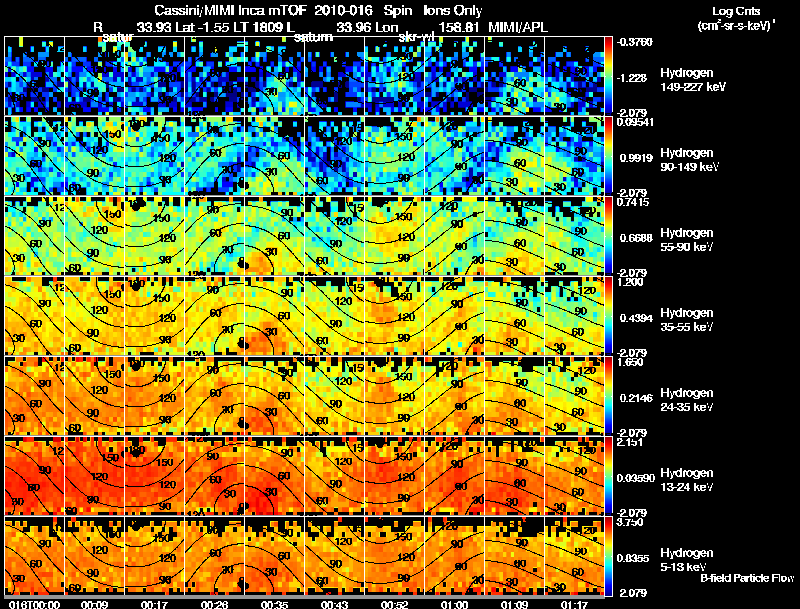Click the 2.151 color scale value

click(630, 442)
